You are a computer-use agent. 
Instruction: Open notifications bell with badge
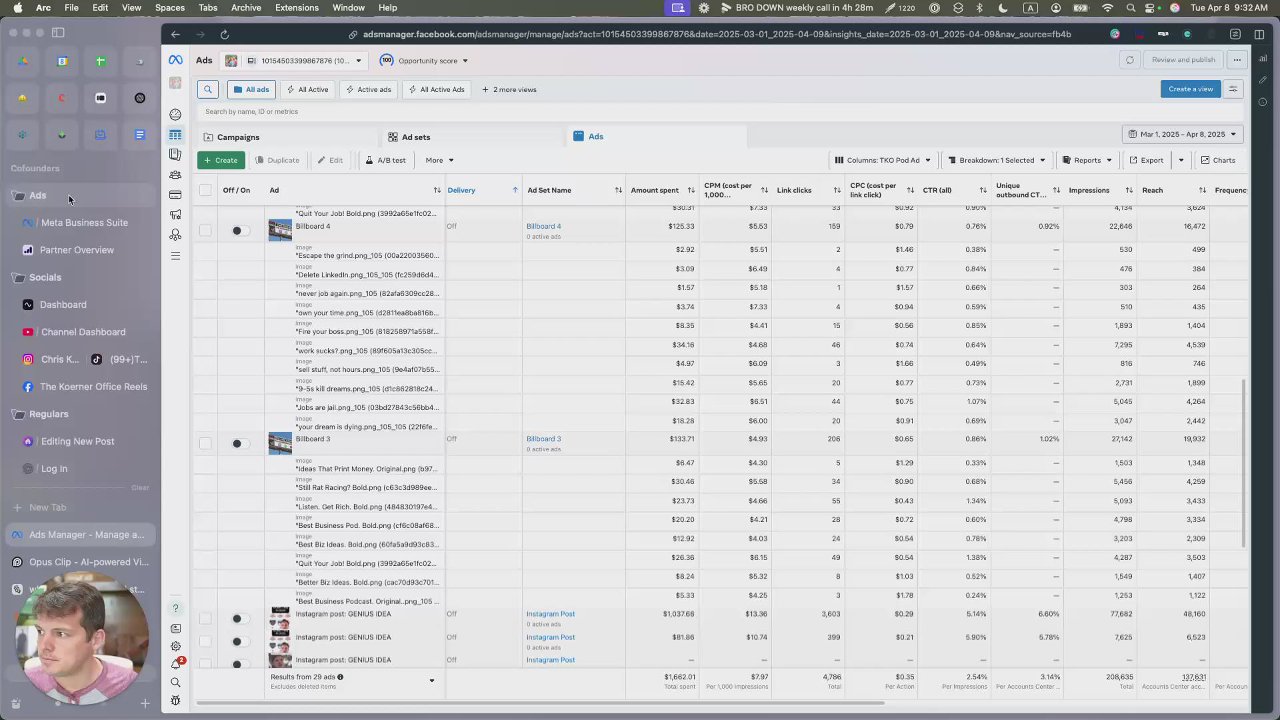[x=176, y=664]
